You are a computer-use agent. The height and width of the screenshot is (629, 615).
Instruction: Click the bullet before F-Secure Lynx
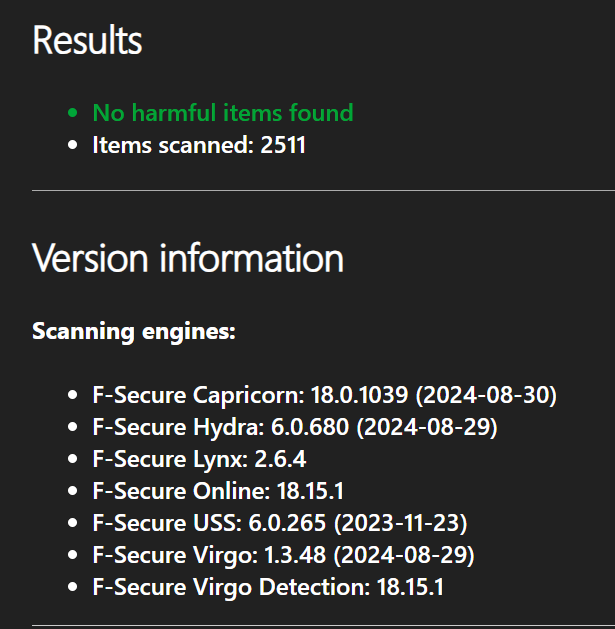tap(72, 460)
